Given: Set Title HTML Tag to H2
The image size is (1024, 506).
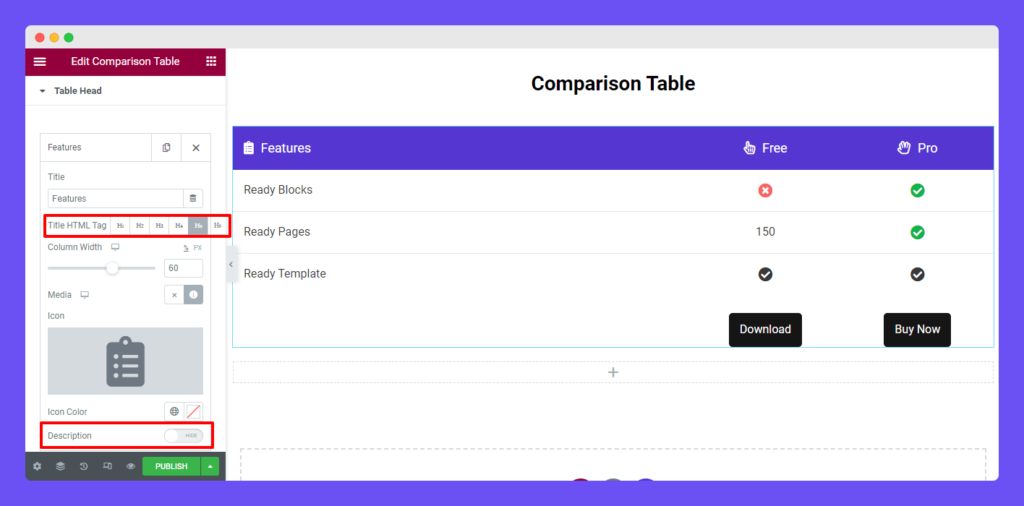Looking at the screenshot, I should pyautogui.click(x=140, y=226).
